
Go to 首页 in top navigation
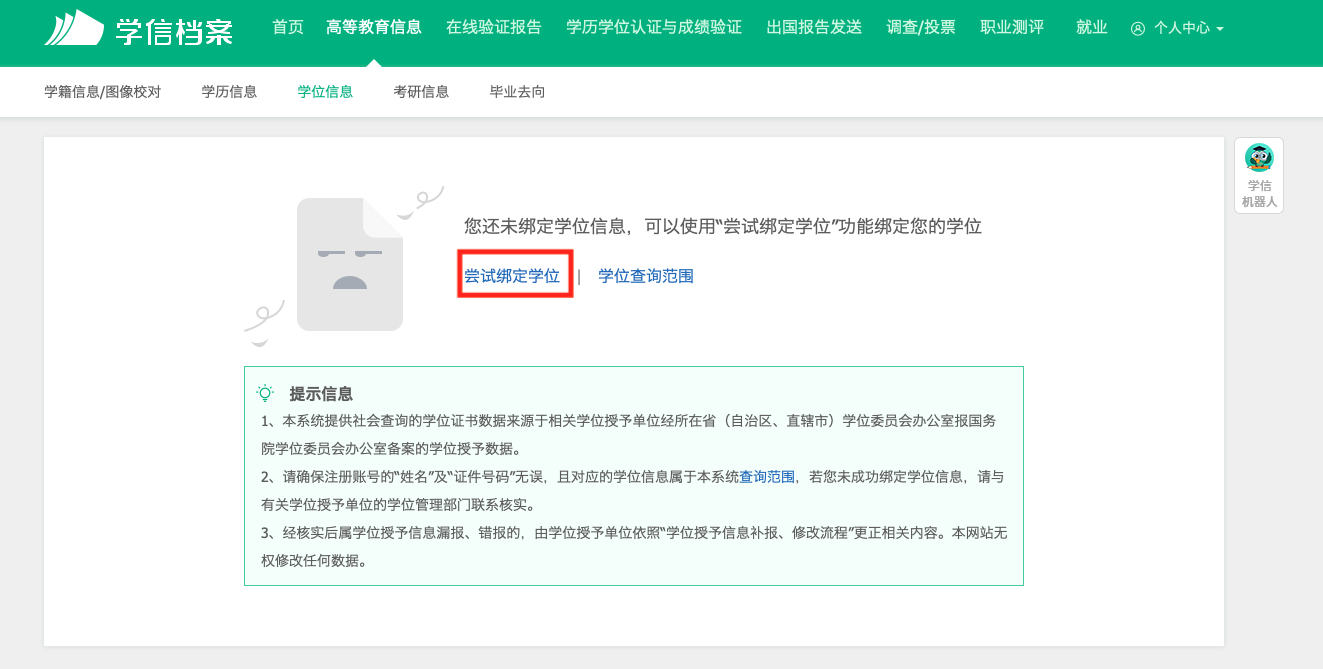[x=288, y=28]
